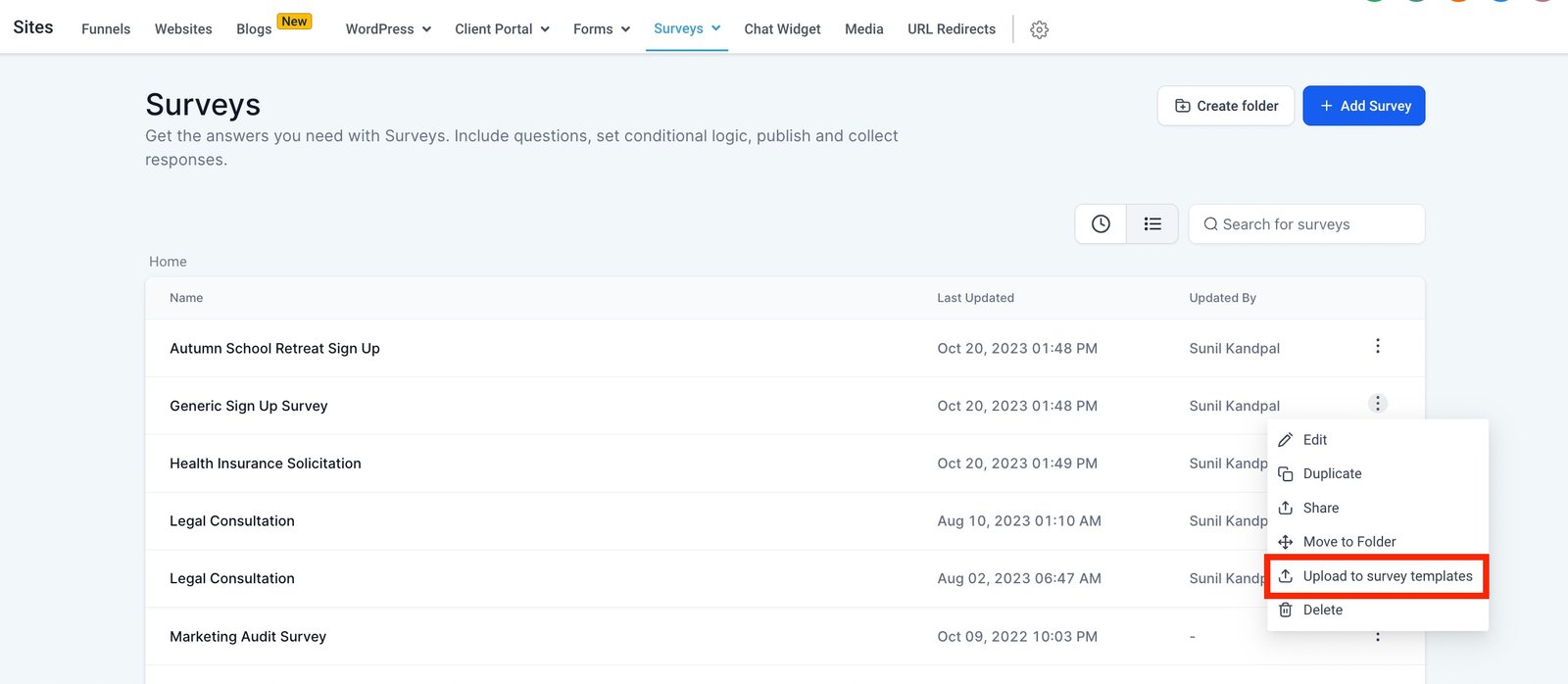Viewport: 1568px width, 684px height.
Task: Click the Create folder button
Action: click(1225, 106)
